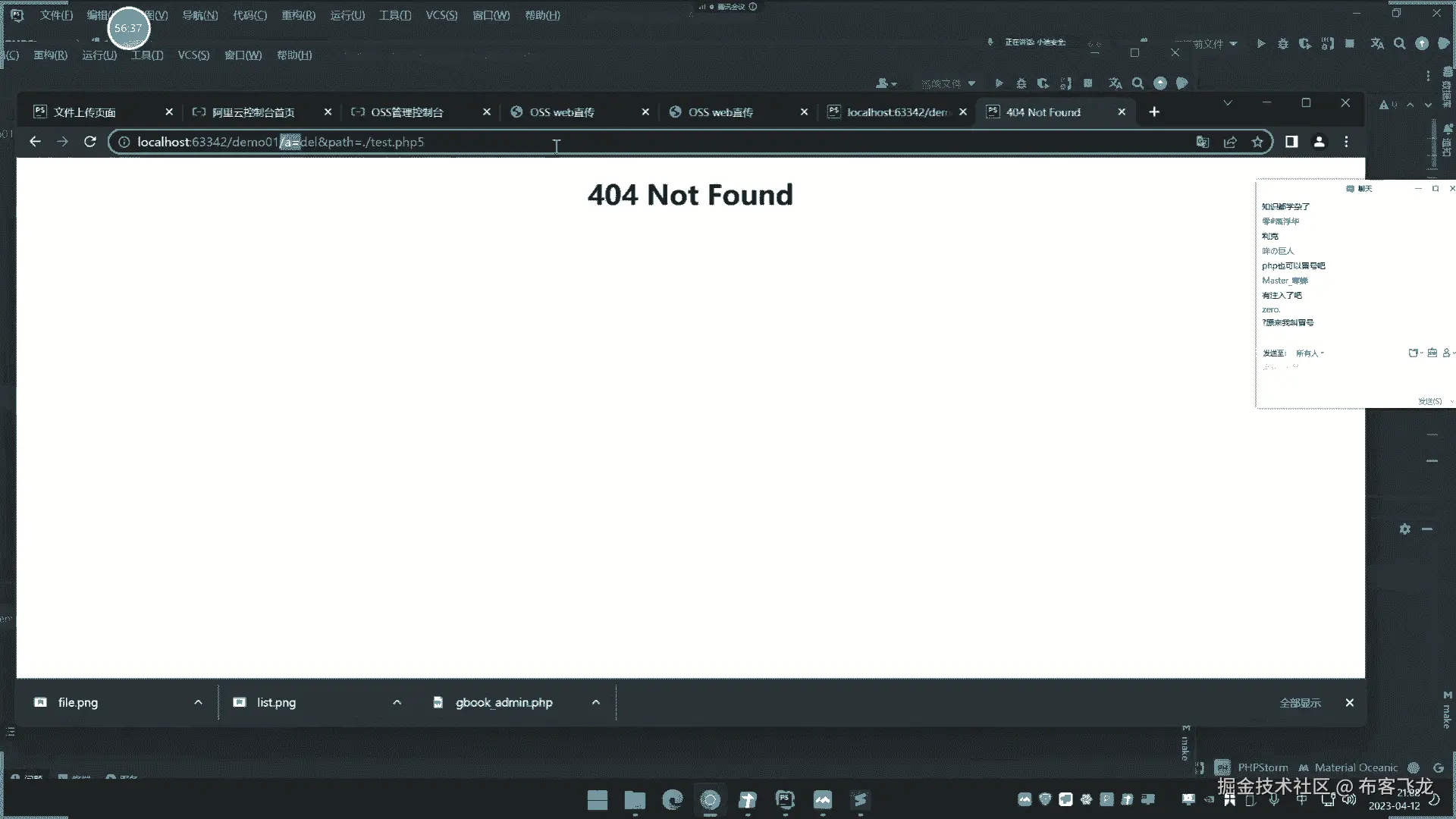
Task: Expand file.png download options
Action: pyautogui.click(x=198, y=702)
